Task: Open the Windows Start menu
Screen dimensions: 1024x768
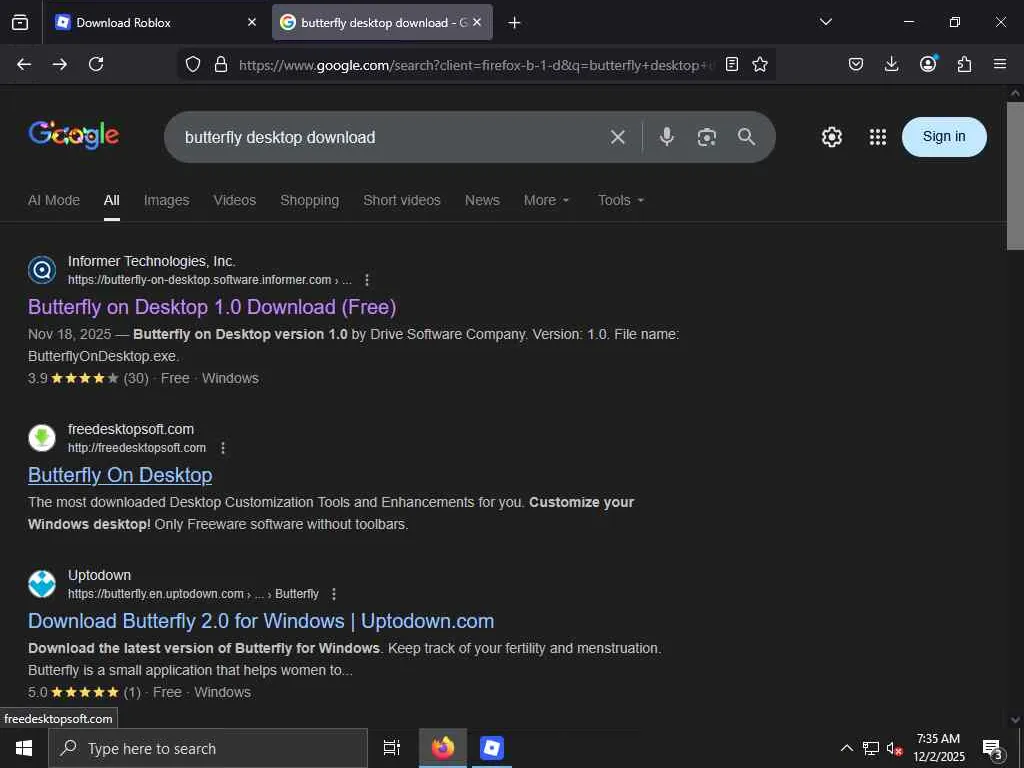Action: point(24,748)
